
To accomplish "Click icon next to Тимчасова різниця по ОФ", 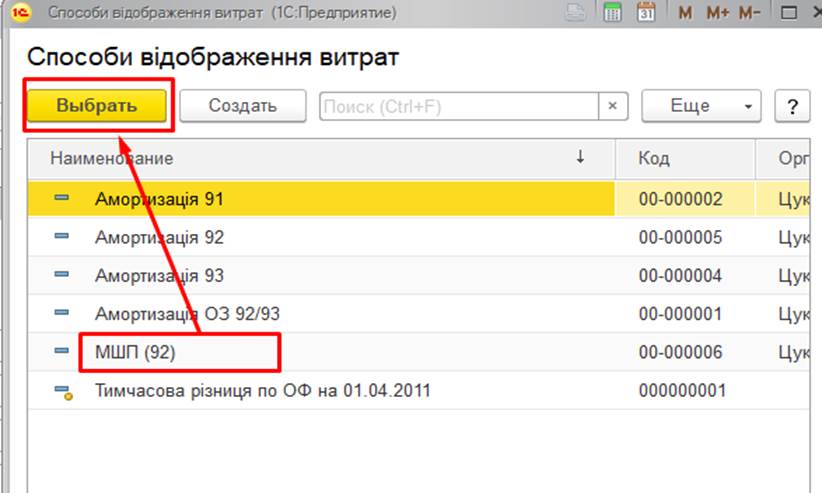I will coord(62,391).
